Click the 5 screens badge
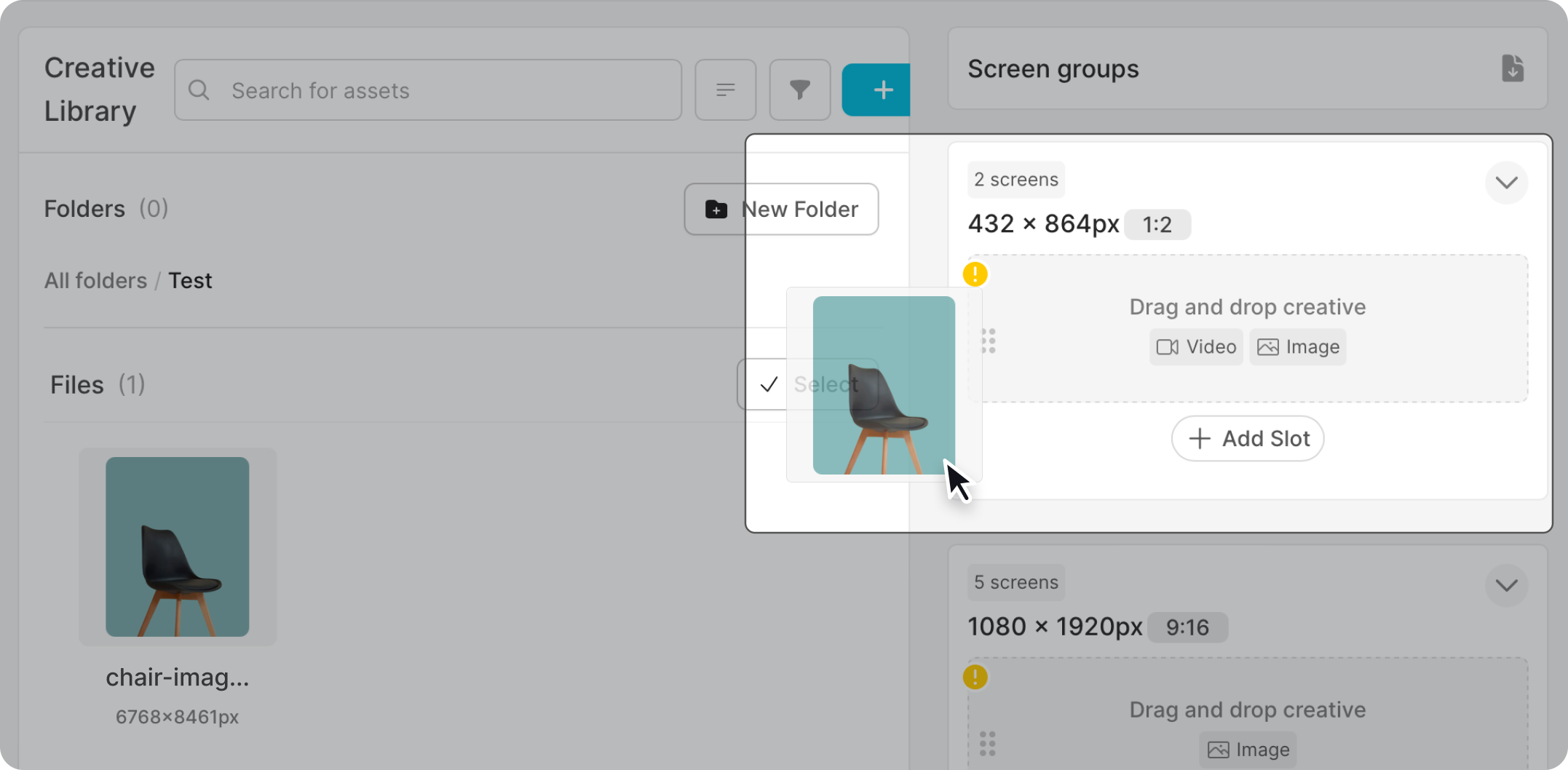This screenshot has height=770, width=1568. (1016, 583)
